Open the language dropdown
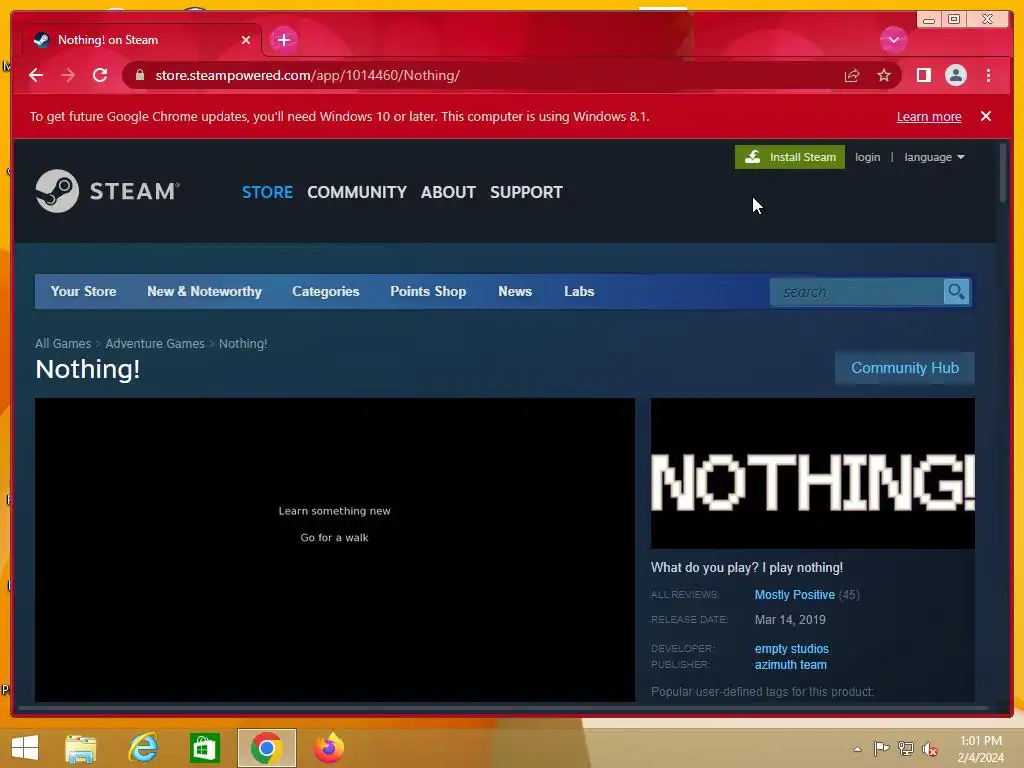This screenshot has height=768, width=1024. tap(934, 157)
